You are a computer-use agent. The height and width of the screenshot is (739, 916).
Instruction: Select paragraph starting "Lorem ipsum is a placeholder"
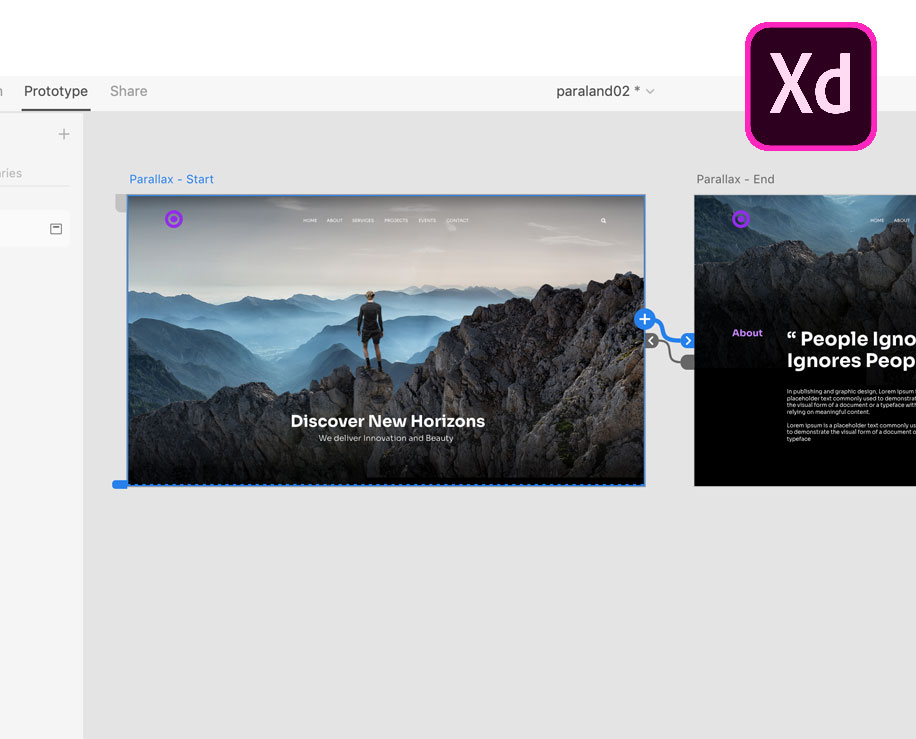click(x=851, y=432)
